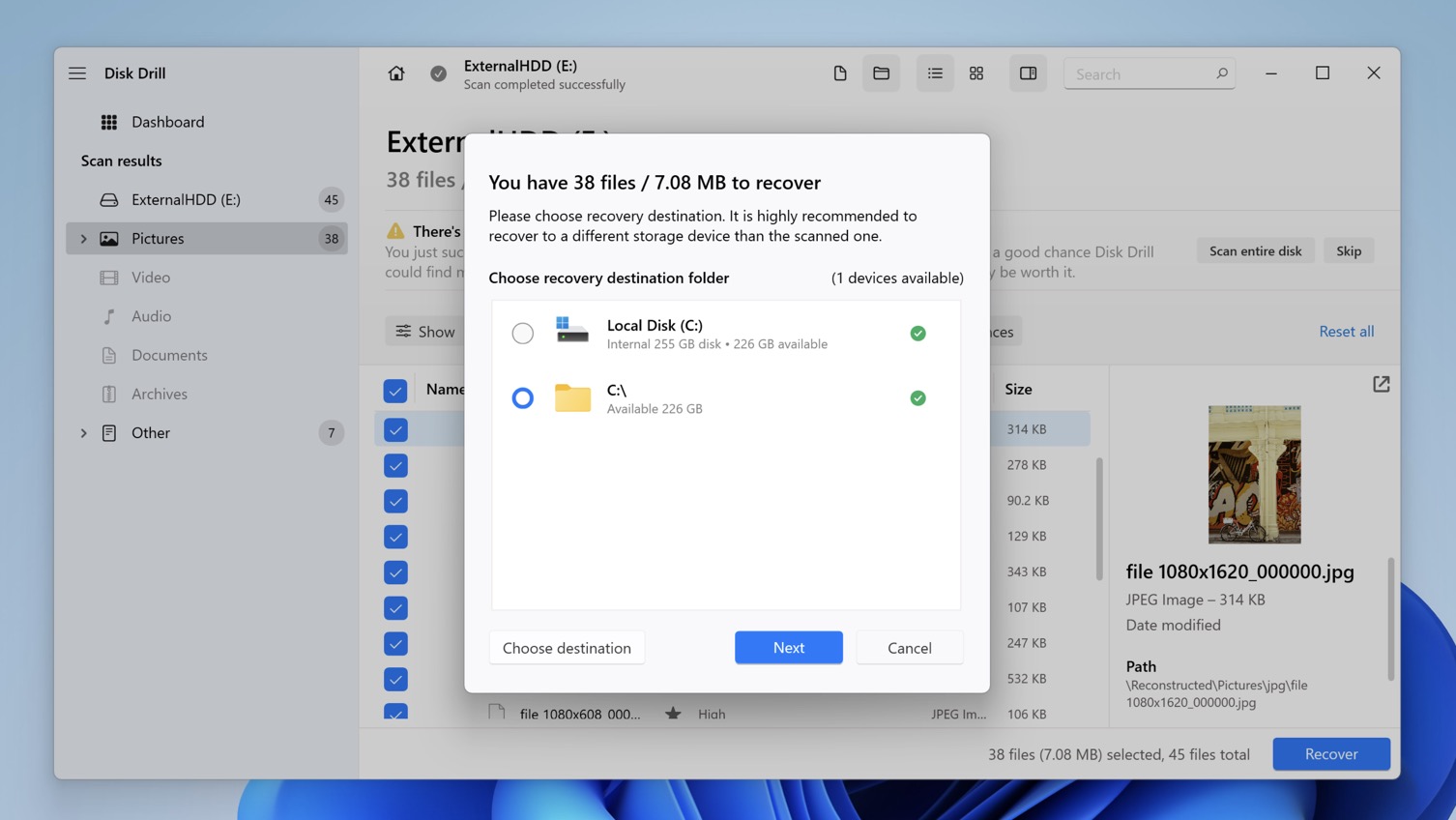Open the Show filter dropdown
Screen dimensions: 1456x820
click(x=424, y=332)
